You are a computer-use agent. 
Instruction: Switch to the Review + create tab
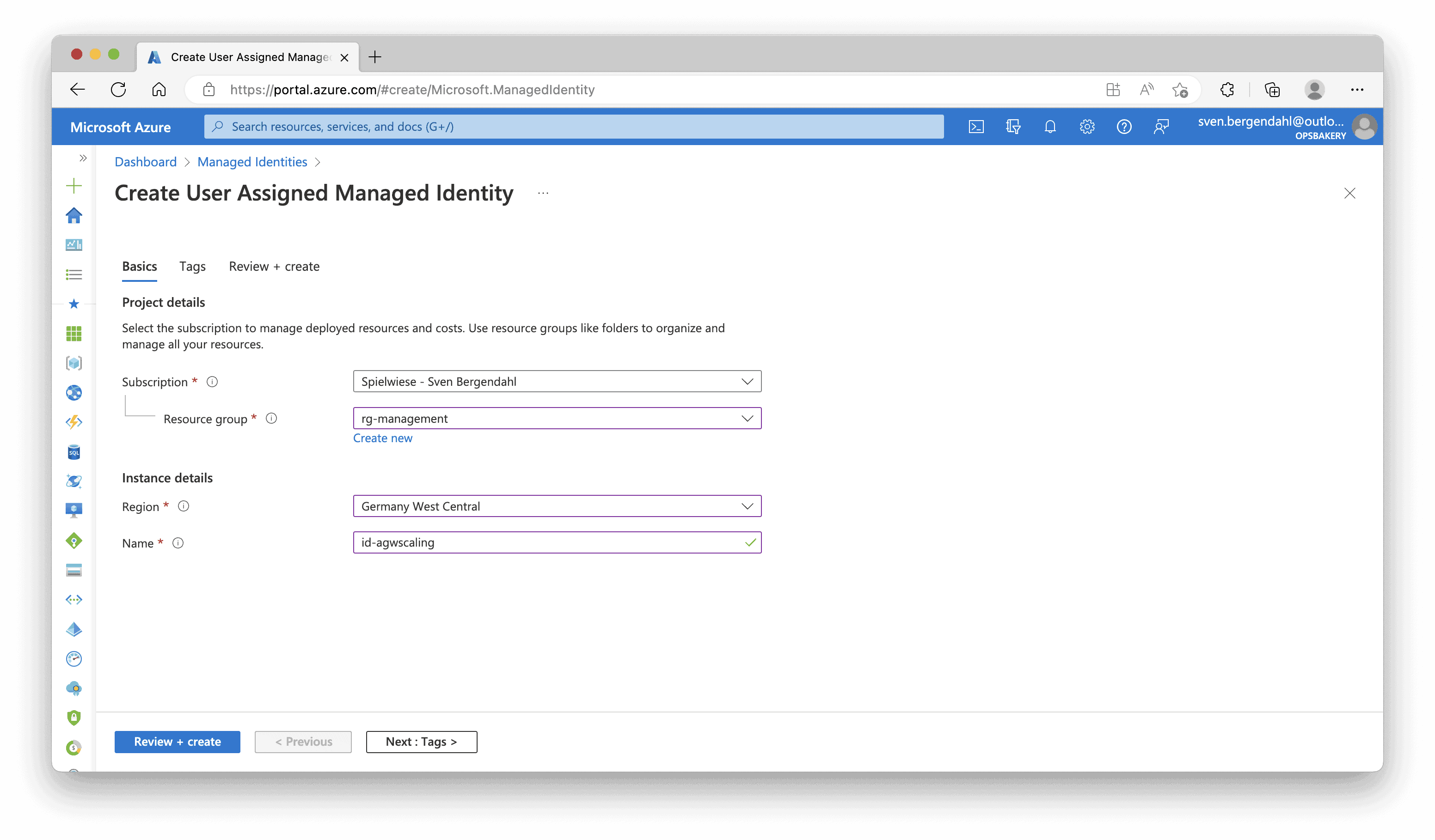click(x=274, y=266)
